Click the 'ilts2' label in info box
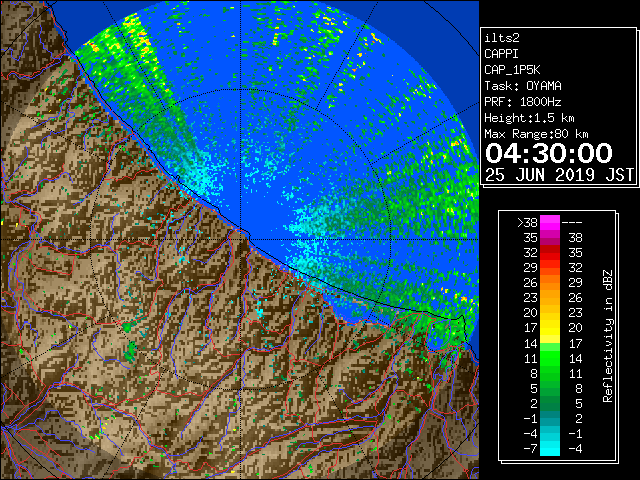640x480 pixels. click(502, 38)
